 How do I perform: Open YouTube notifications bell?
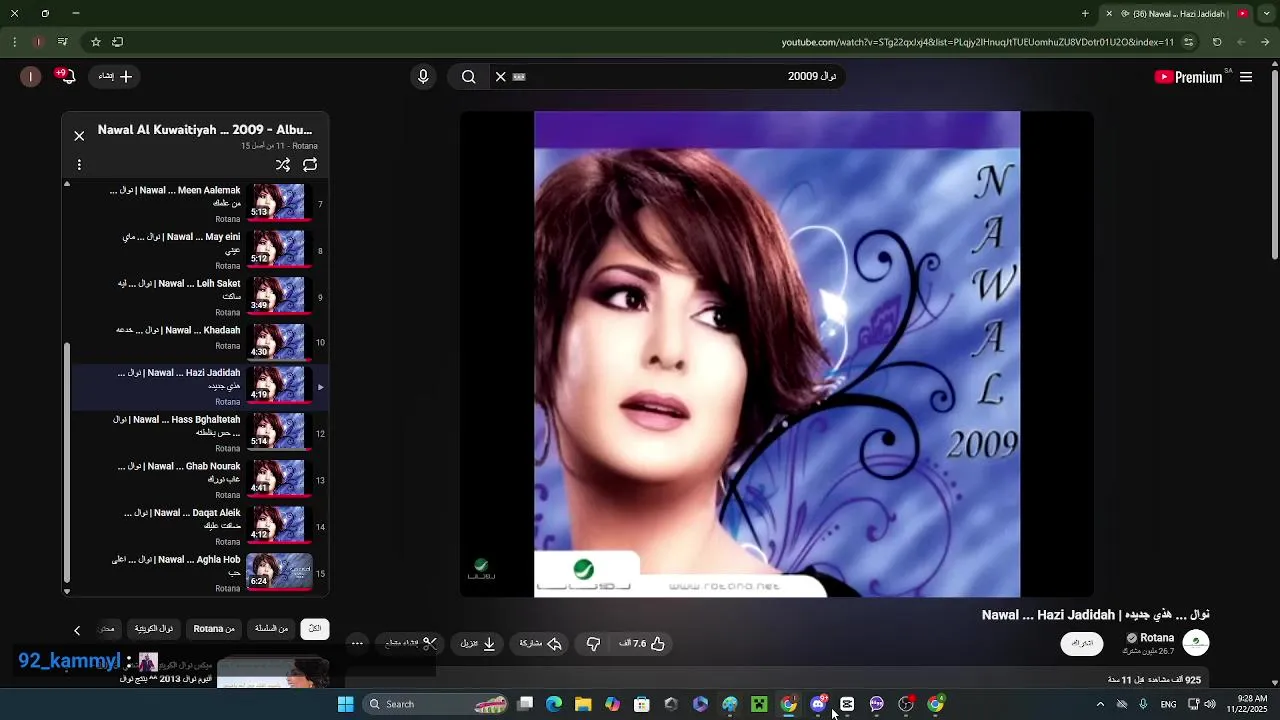coord(67,76)
